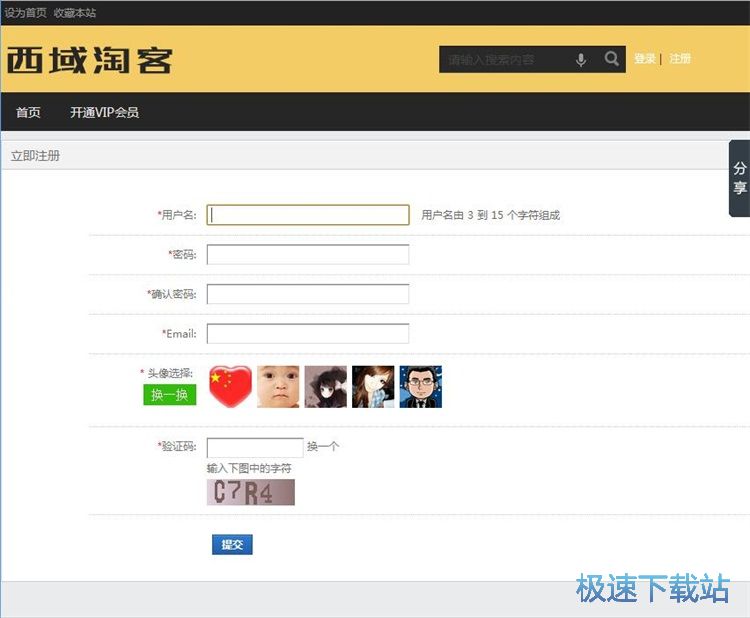The height and width of the screenshot is (618, 750).
Task: Click the microphone voice search icon
Action: tap(581, 60)
